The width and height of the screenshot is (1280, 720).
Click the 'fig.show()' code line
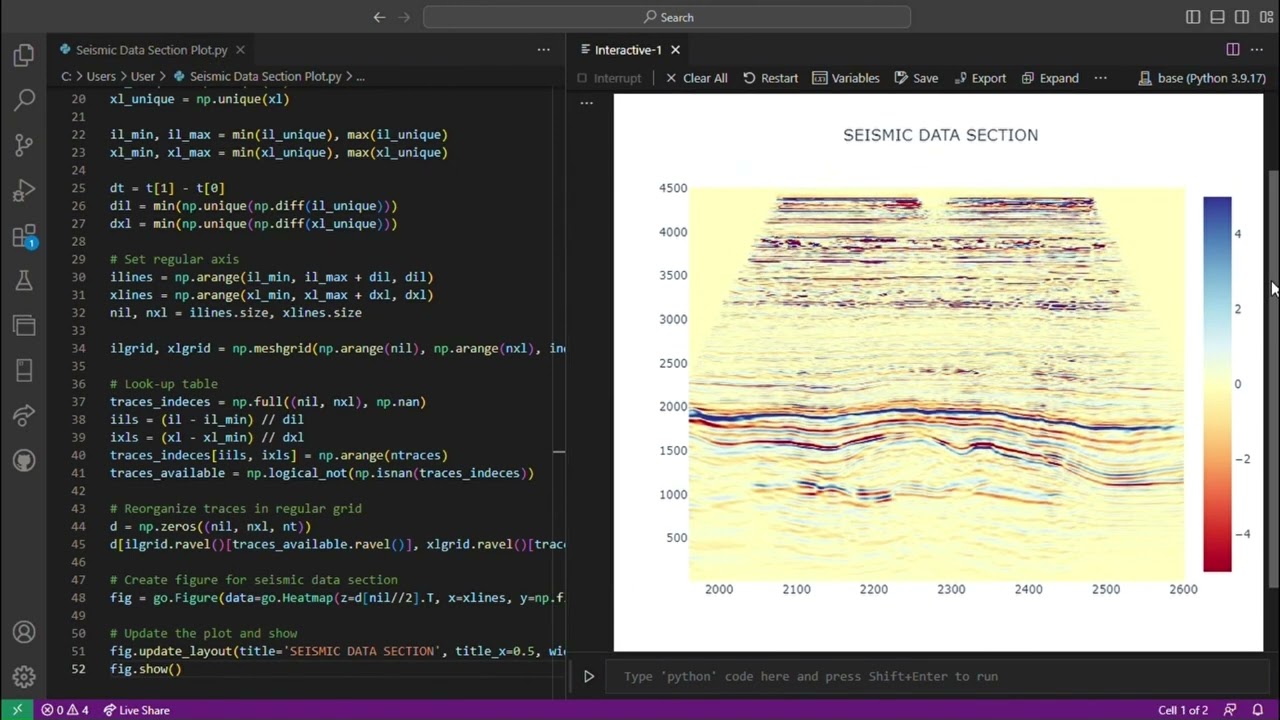(x=146, y=669)
